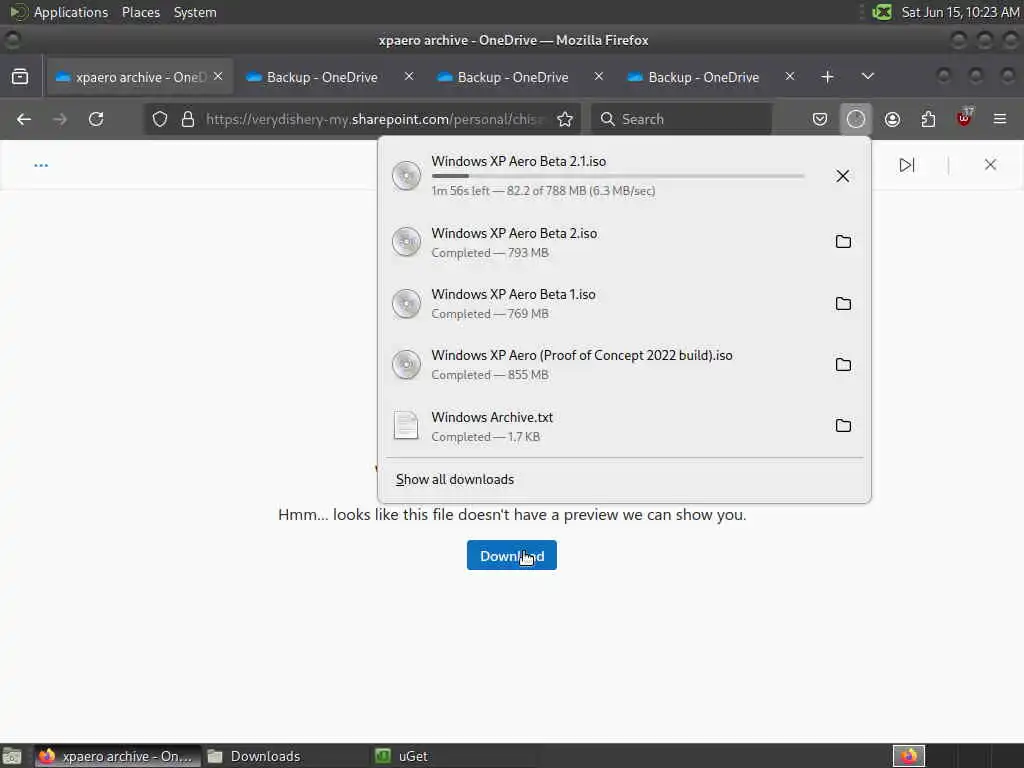Close the second Backup - OneDrive tab
Image resolution: width=1024 pixels, height=768 pixels.
(x=409, y=76)
